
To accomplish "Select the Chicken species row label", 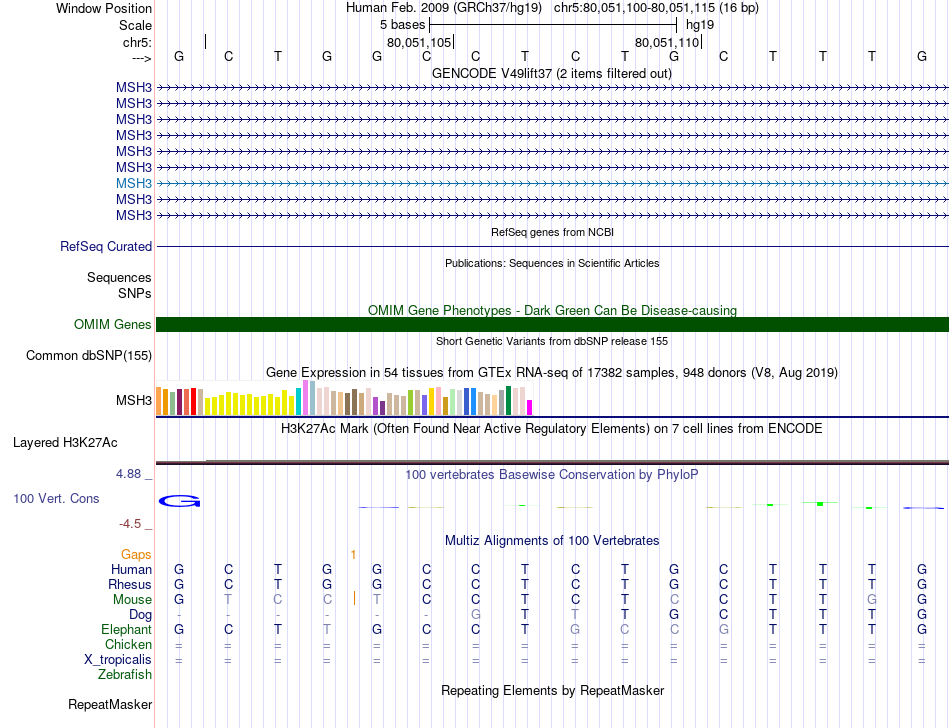I will 128,644.
